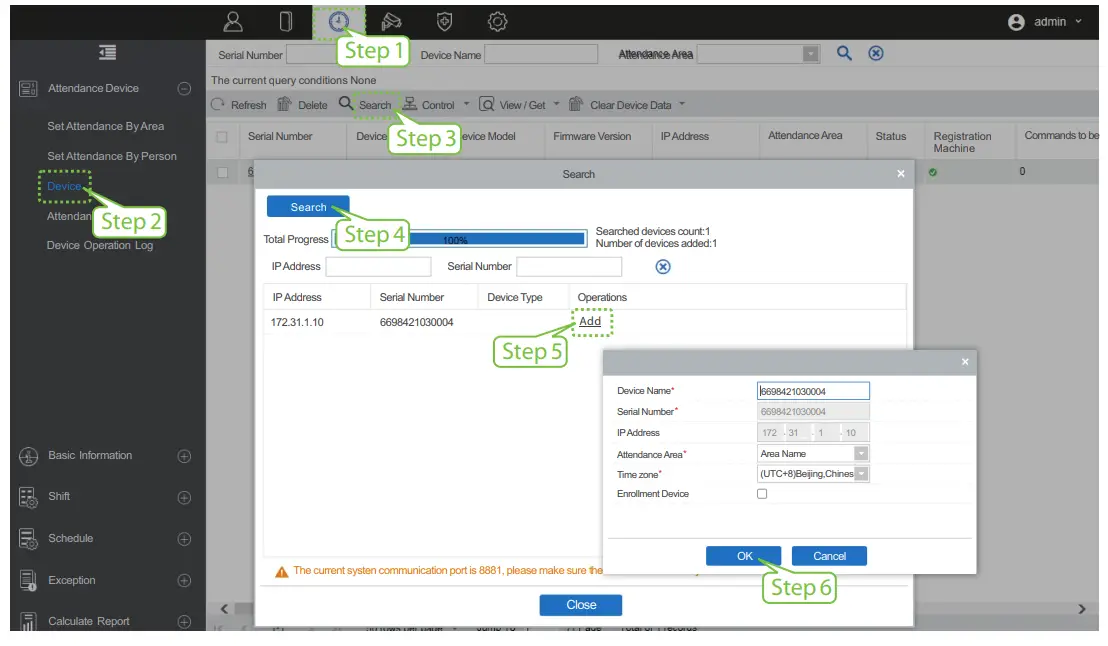The height and width of the screenshot is (646, 1108).
Task: Click the Device Name input field in dialog
Action: click(813, 391)
